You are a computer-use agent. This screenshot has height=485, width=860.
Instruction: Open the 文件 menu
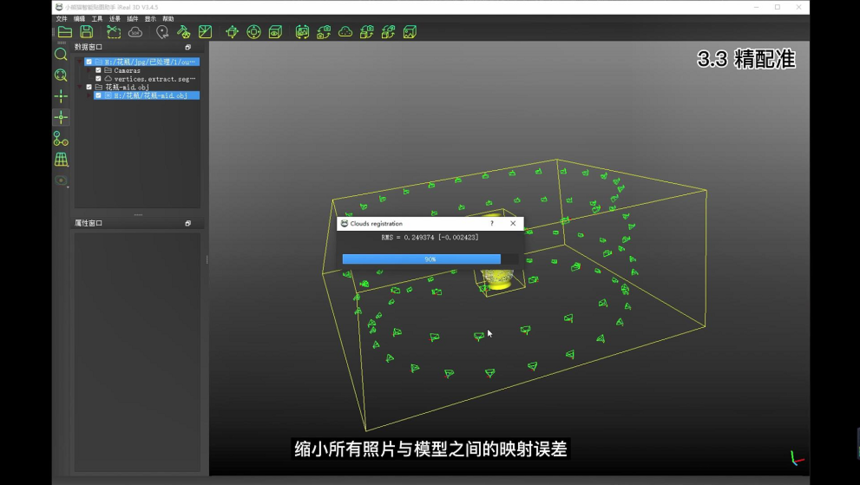point(62,19)
